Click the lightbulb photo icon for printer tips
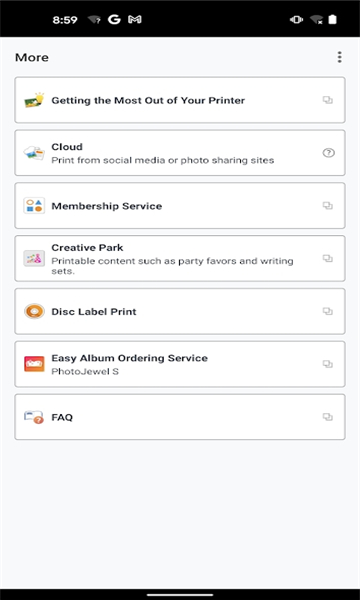This screenshot has width=360, height=600. click(34, 100)
